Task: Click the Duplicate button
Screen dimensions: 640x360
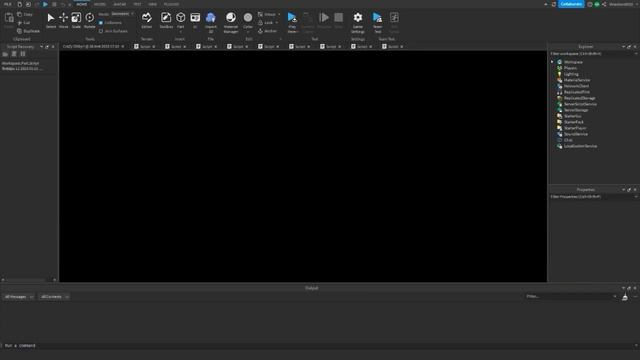Action: [29, 31]
